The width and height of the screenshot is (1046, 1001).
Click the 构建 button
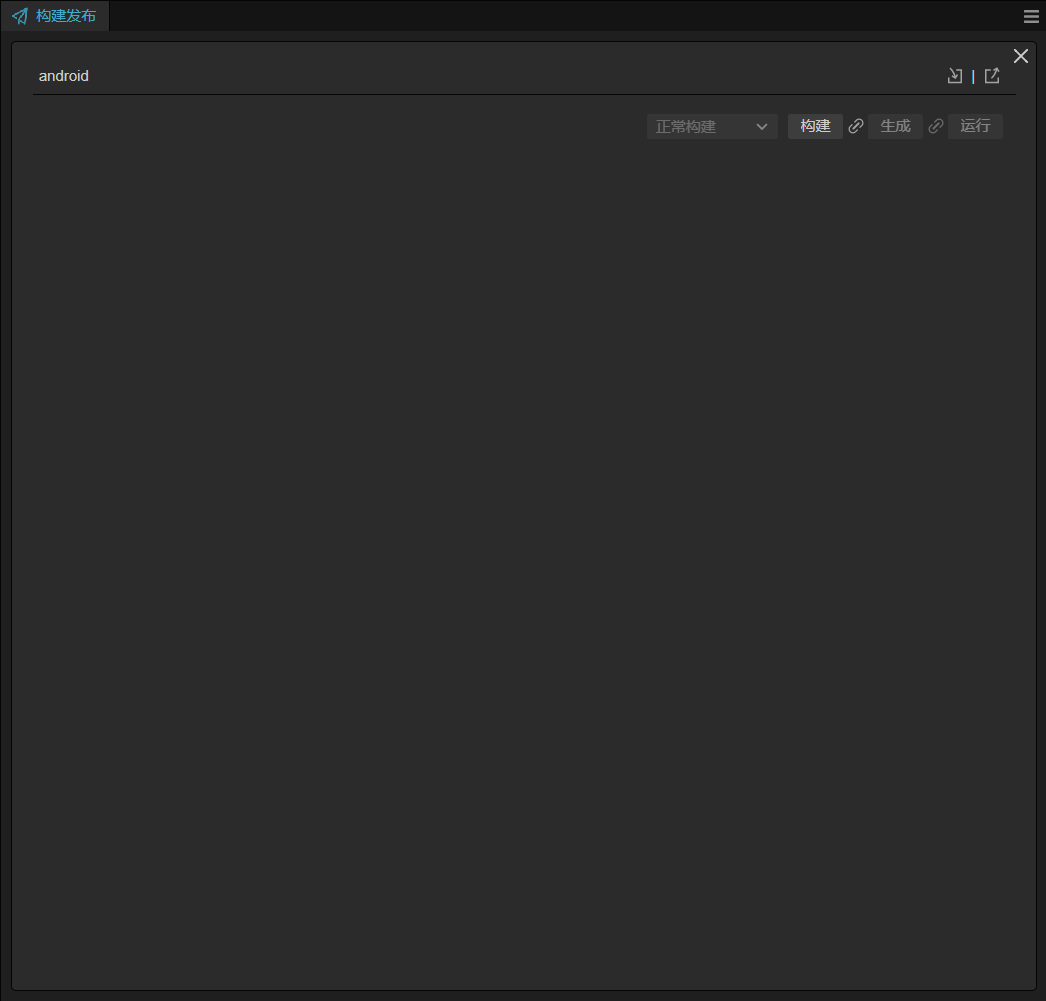coord(815,126)
